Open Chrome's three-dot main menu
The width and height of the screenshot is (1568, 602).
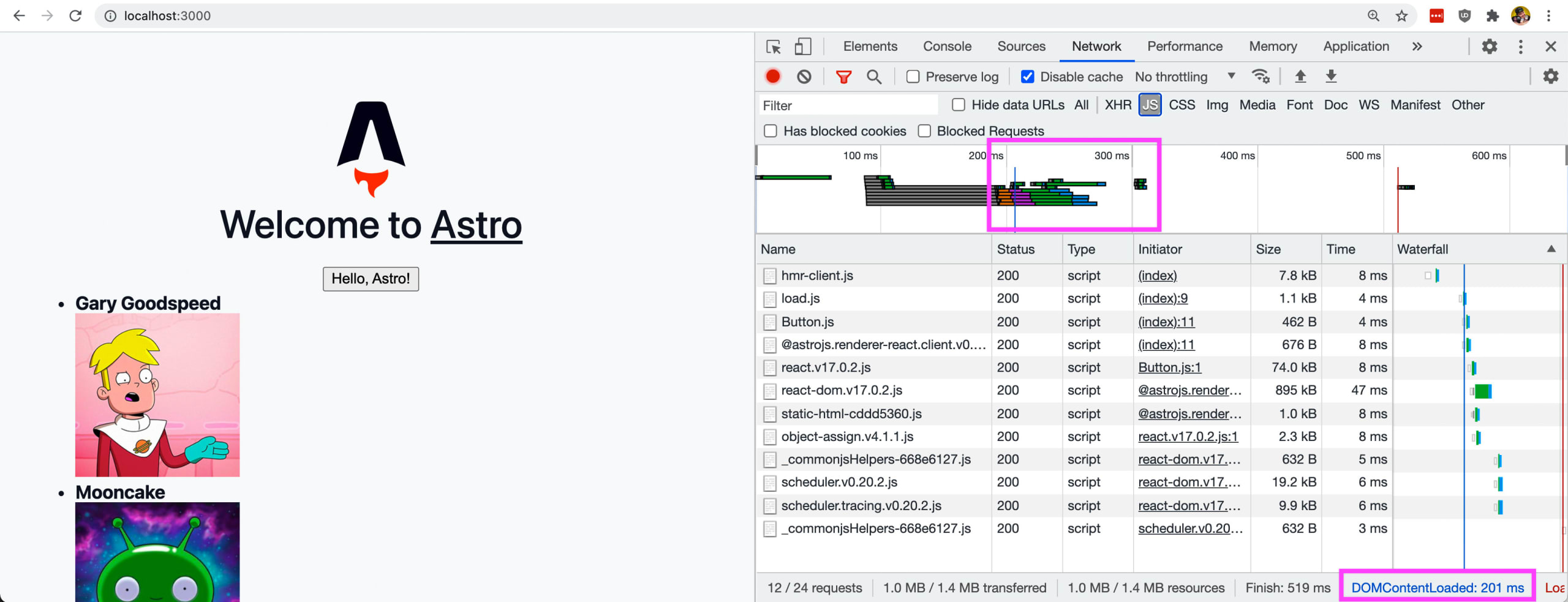pos(1549,16)
